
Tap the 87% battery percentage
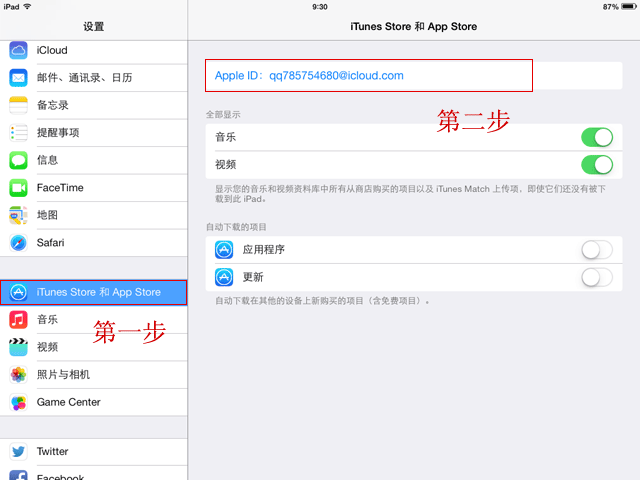pos(611,7)
